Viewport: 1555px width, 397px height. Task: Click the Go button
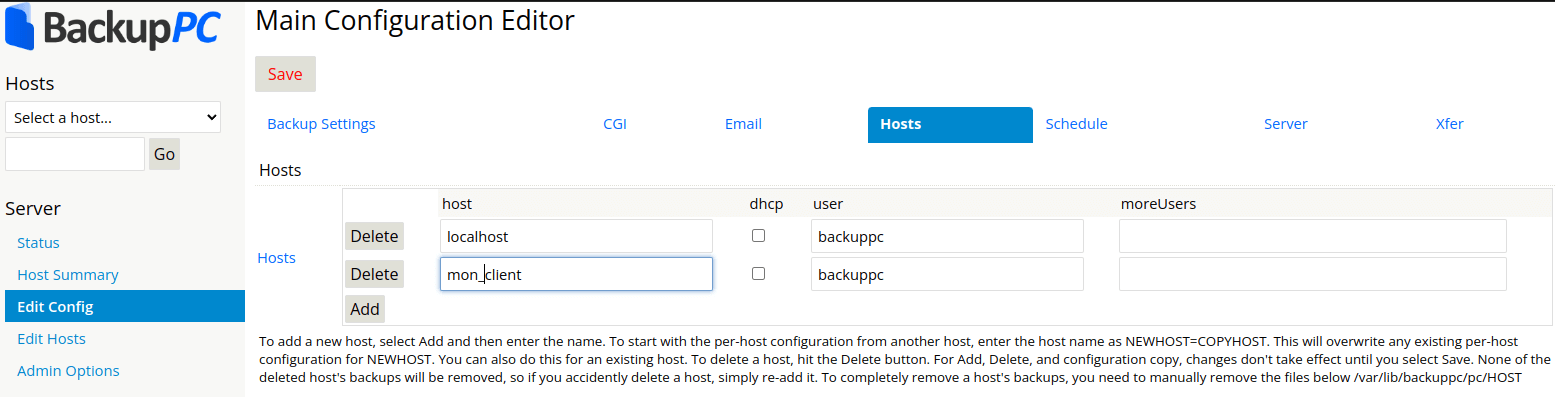pyautogui.click(x=164, y=154)
